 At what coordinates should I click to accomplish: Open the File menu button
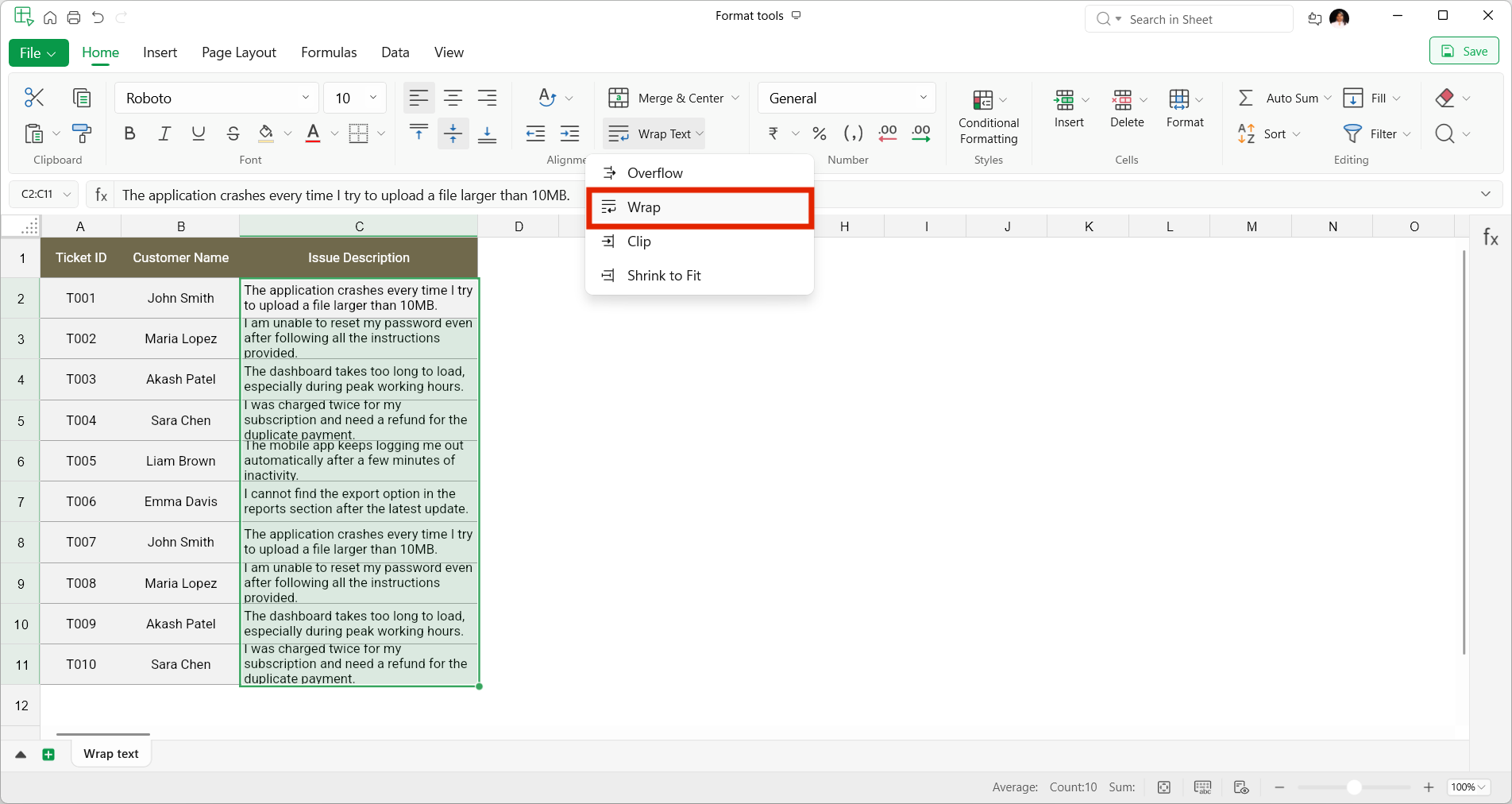click(38, 52)
